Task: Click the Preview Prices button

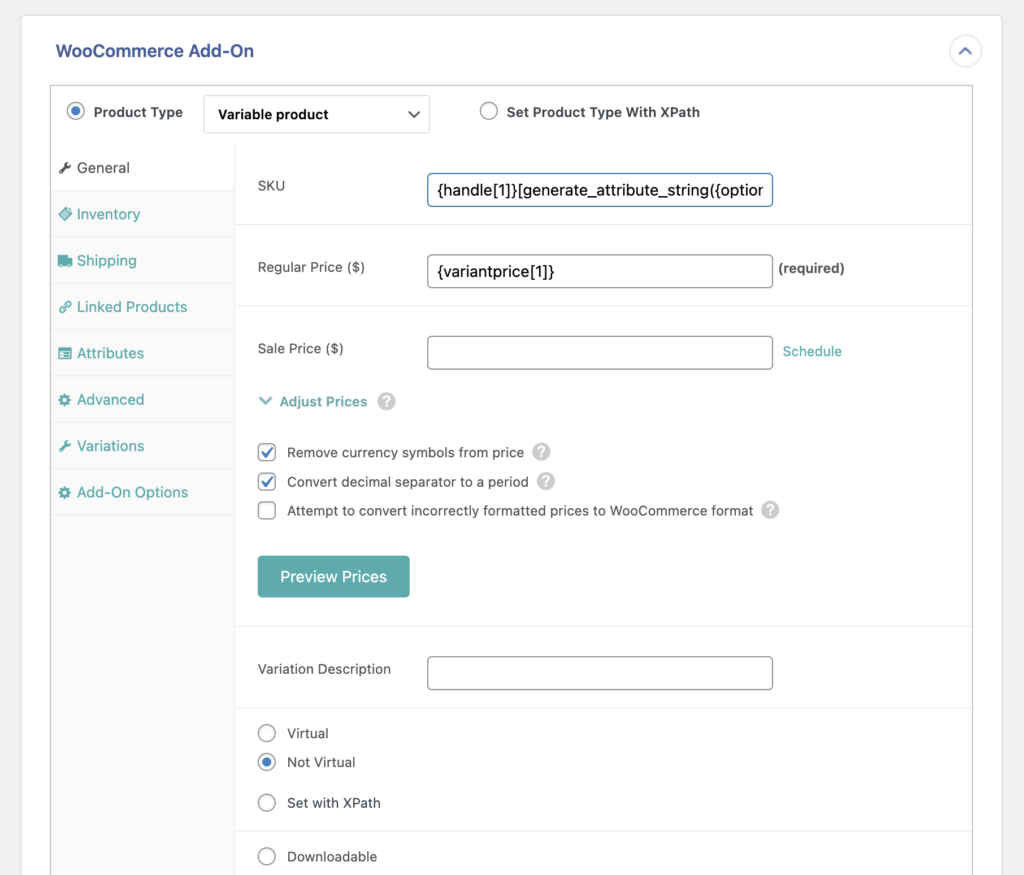Action: tap(333, 576)
